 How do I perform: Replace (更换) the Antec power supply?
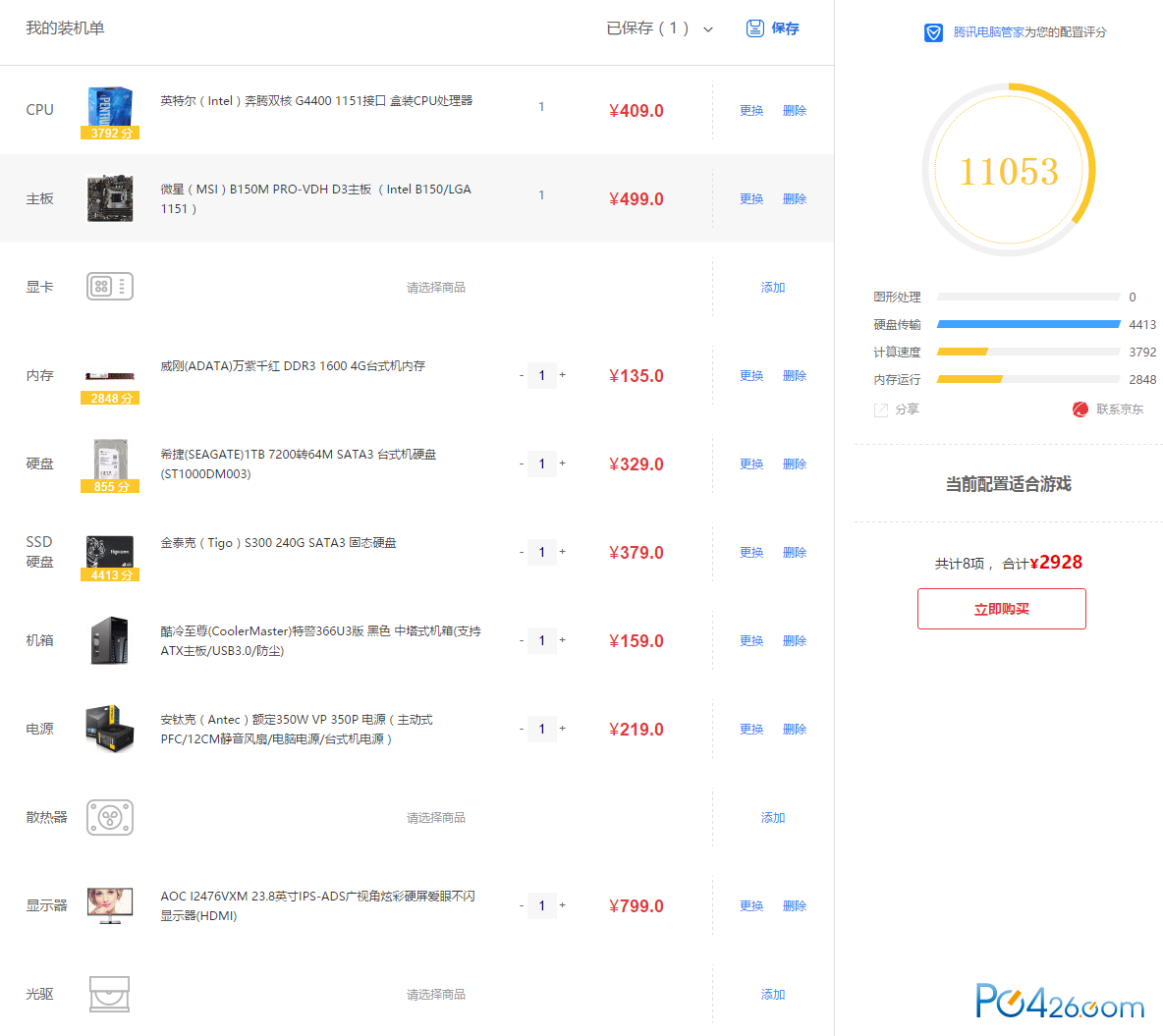click(x=751, y=729)
